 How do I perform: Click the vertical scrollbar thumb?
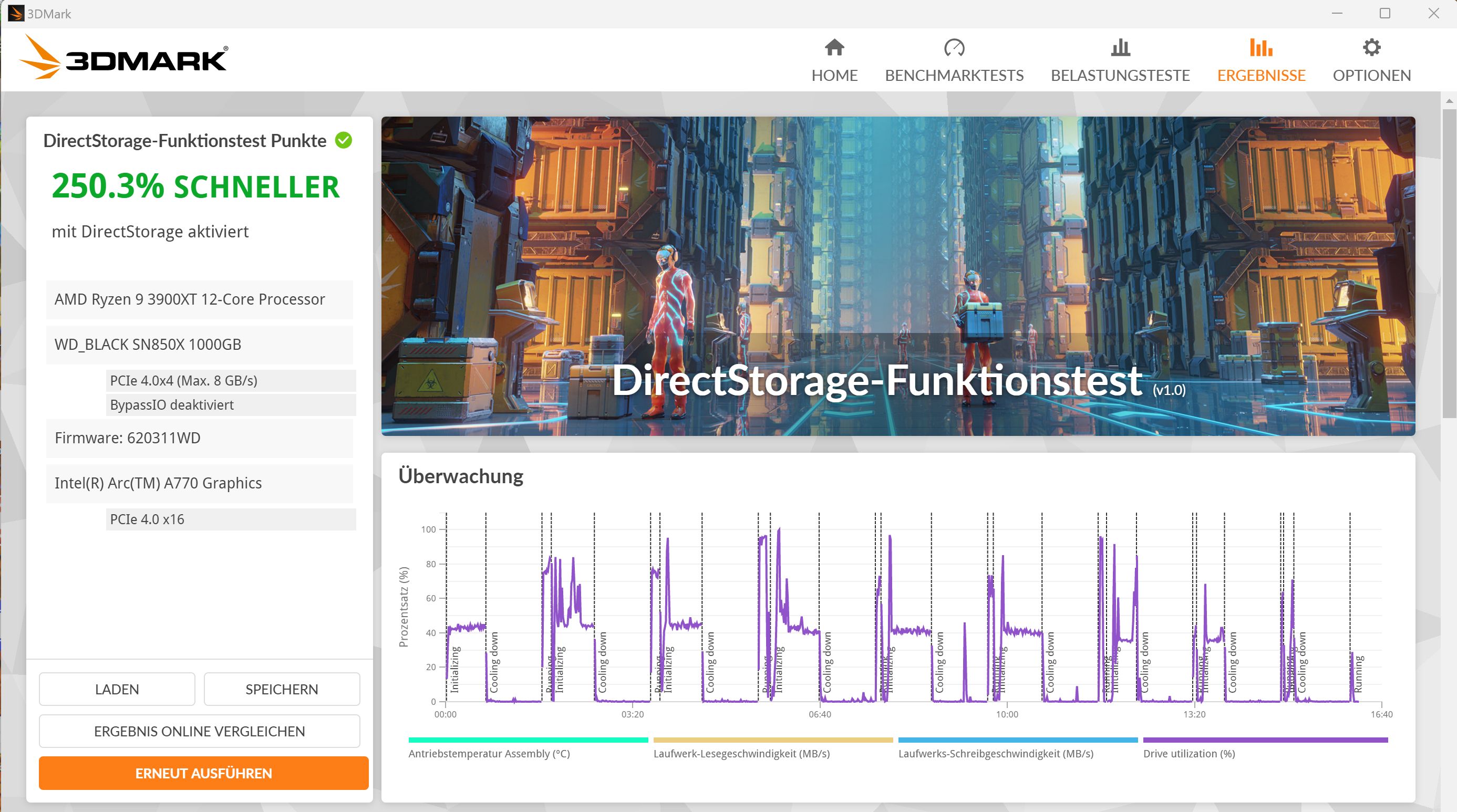click(1449, 263)
